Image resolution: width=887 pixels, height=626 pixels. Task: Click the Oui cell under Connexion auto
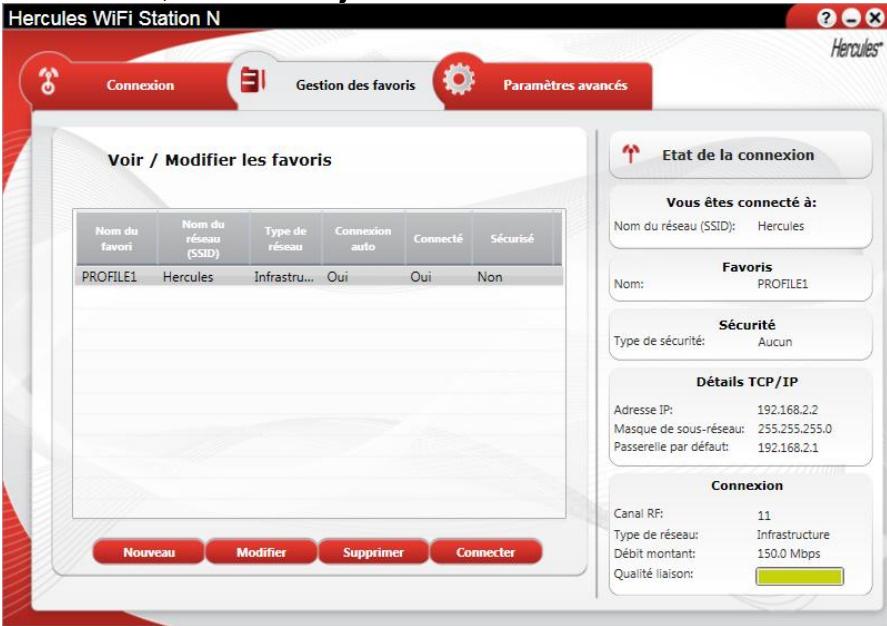pyautogui.click(x=338, y=277)
